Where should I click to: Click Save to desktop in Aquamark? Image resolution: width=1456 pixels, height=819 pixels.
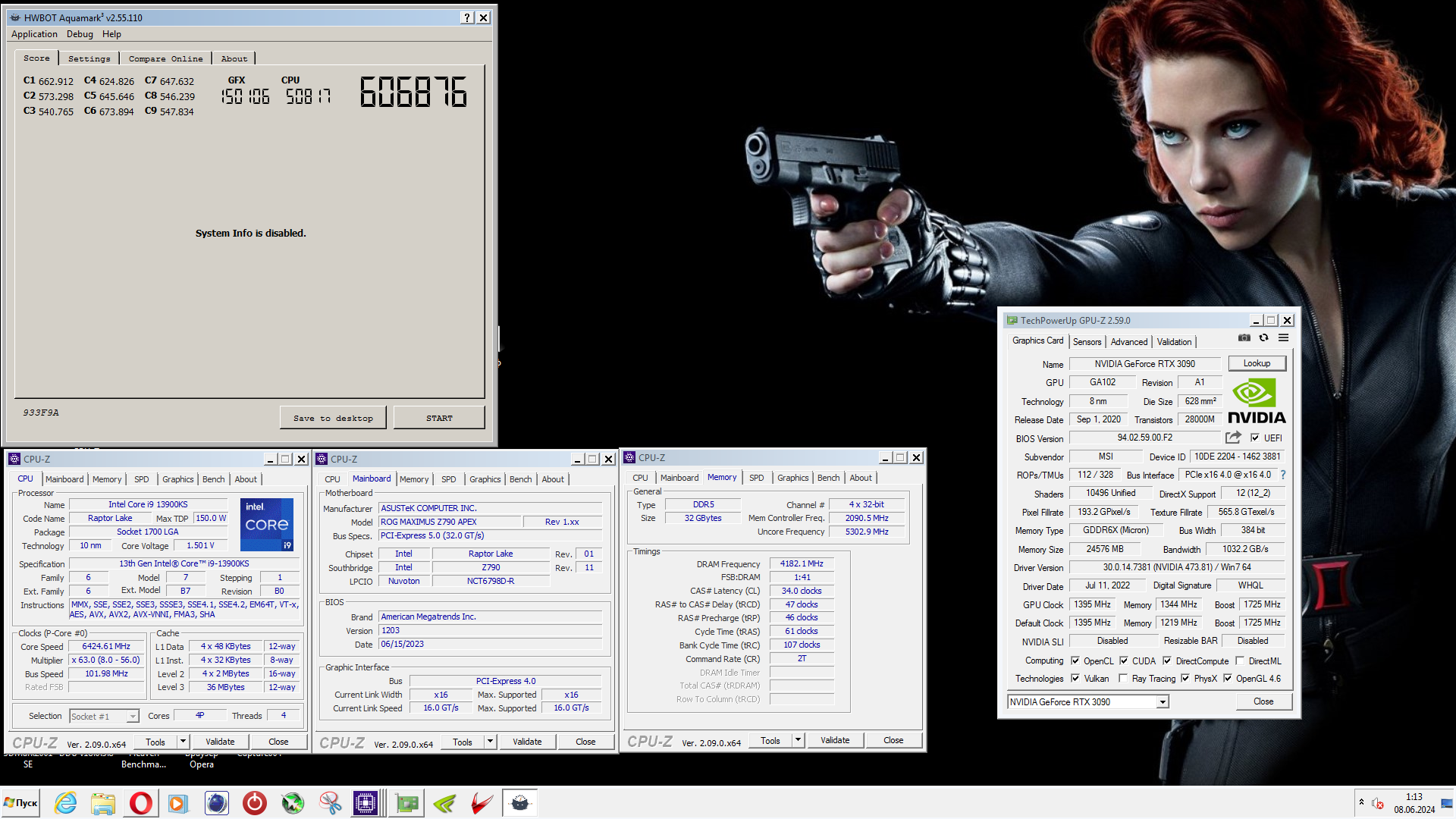[333, 418]
